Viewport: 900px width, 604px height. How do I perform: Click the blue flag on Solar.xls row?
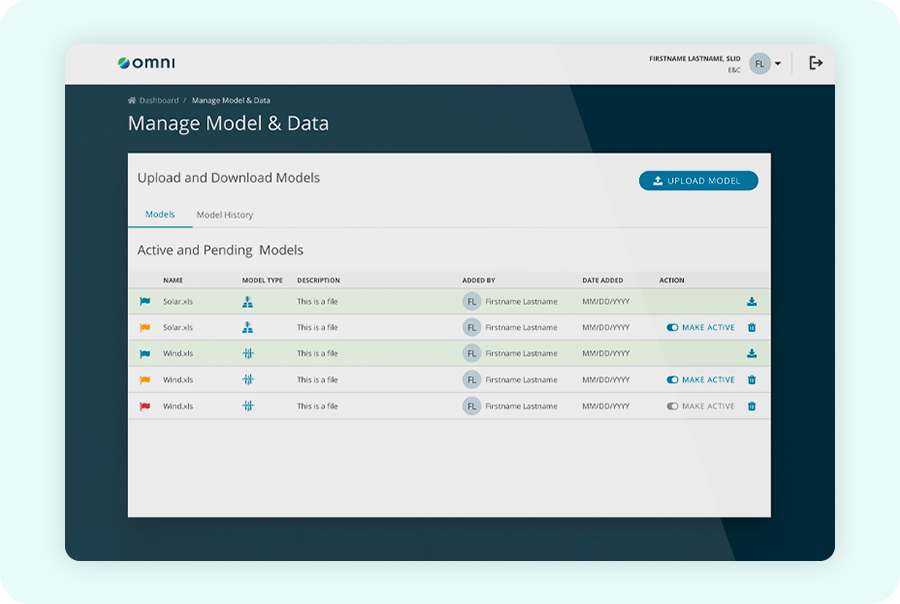(x=145, y=301)
